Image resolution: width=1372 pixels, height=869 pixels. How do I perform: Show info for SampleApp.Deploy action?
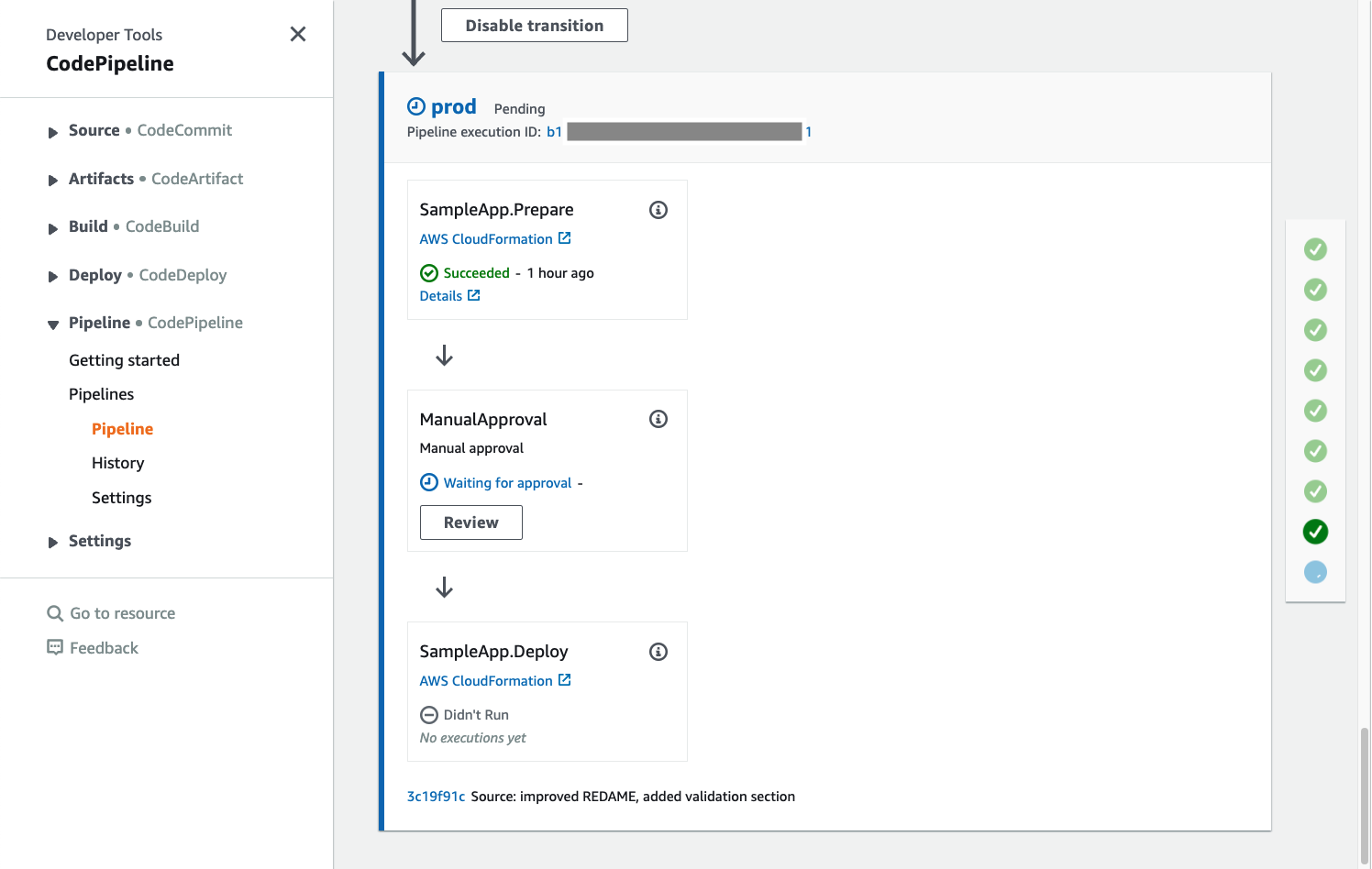658,652
